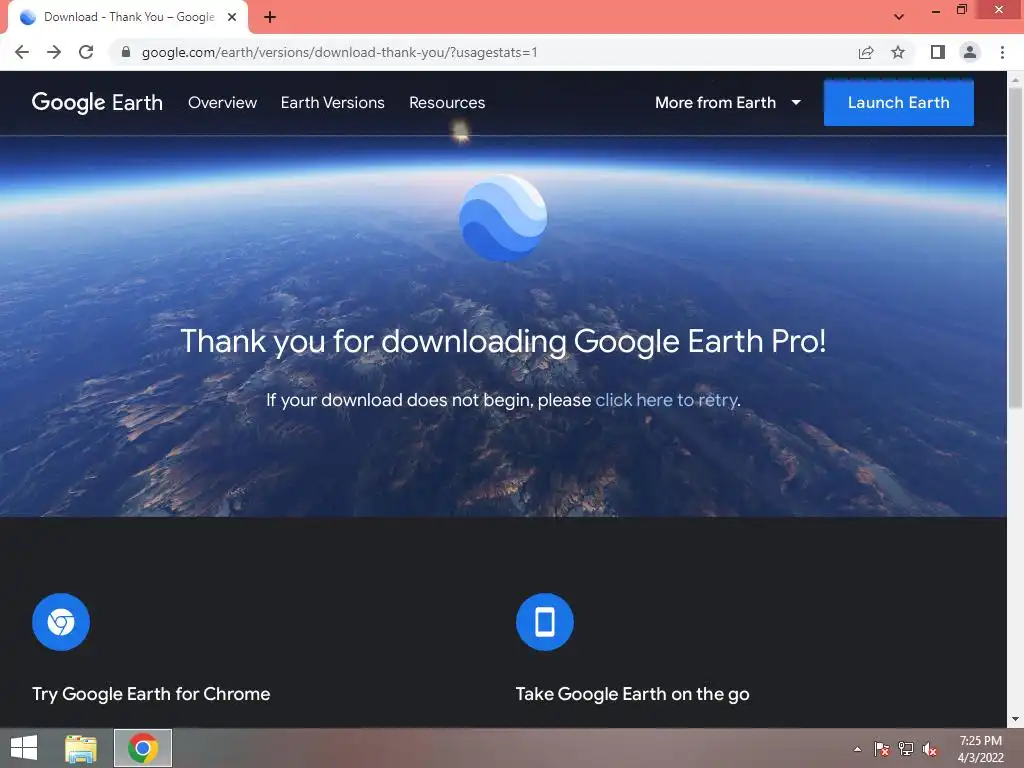
Task: Click the Chrome circle icon
Action: (x=61, y=622)
